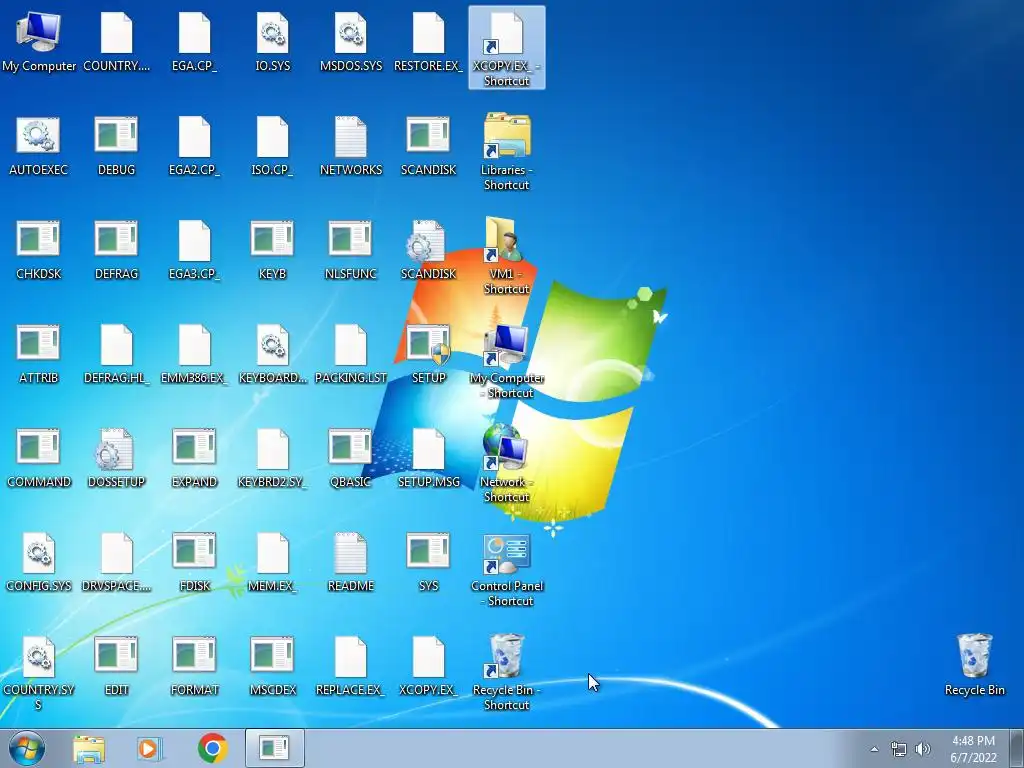
Task: Open the Windows Start menu orb
Action: (x=27, y=748)
